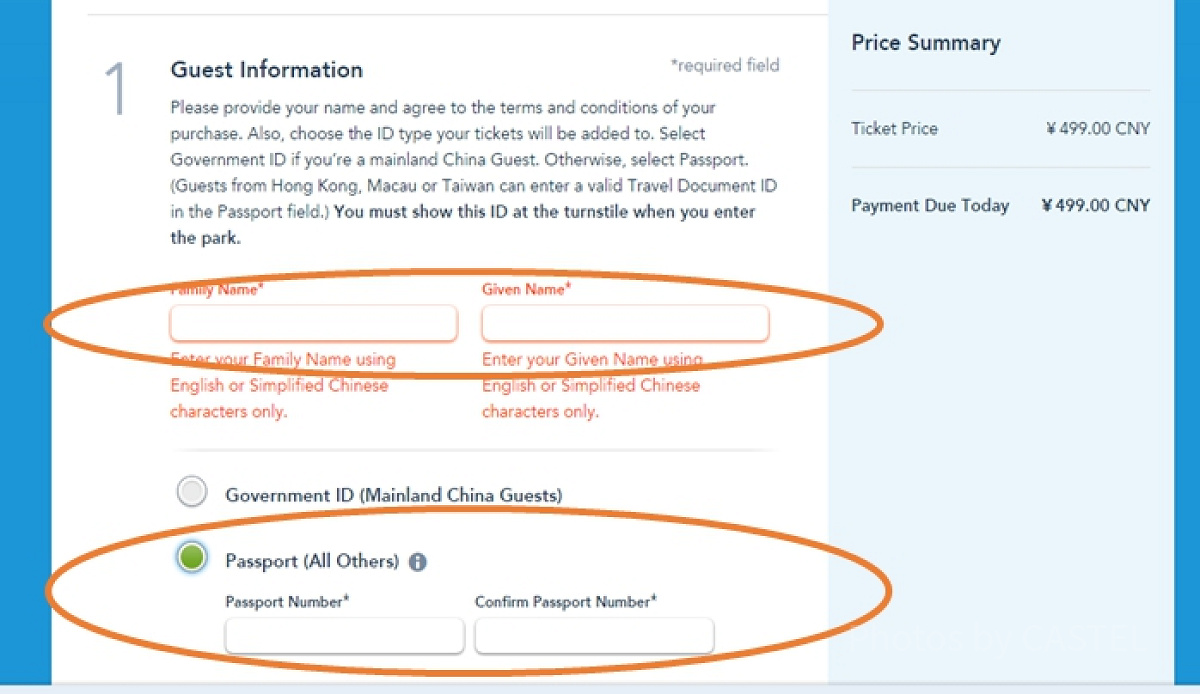Focus the Passport Number text box
Screen dimensions: 1200x694
344,636
